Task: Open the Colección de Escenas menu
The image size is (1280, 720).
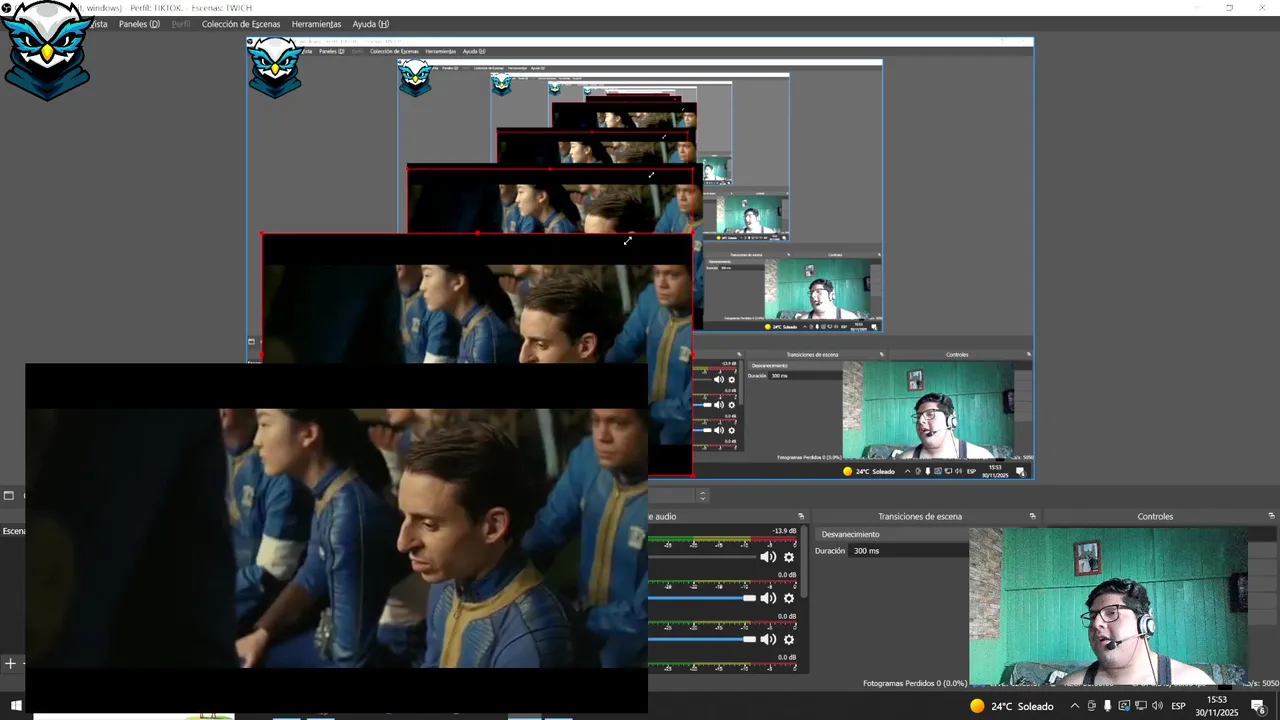Action: (241, 24)
